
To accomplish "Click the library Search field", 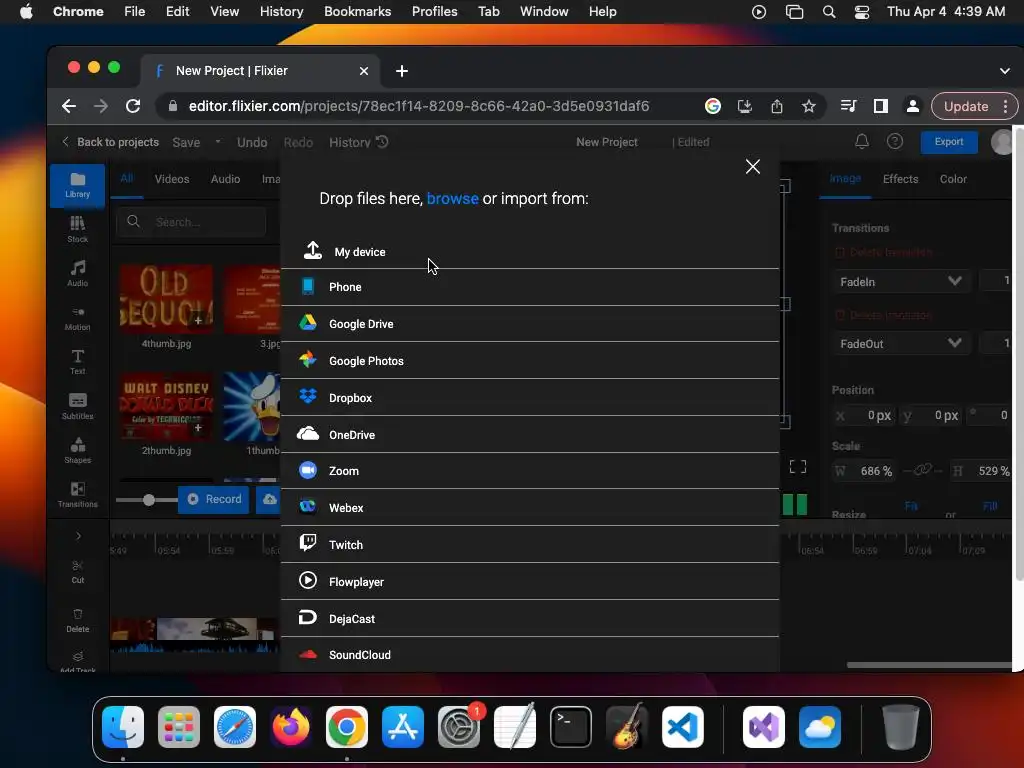I will [191, 222].
